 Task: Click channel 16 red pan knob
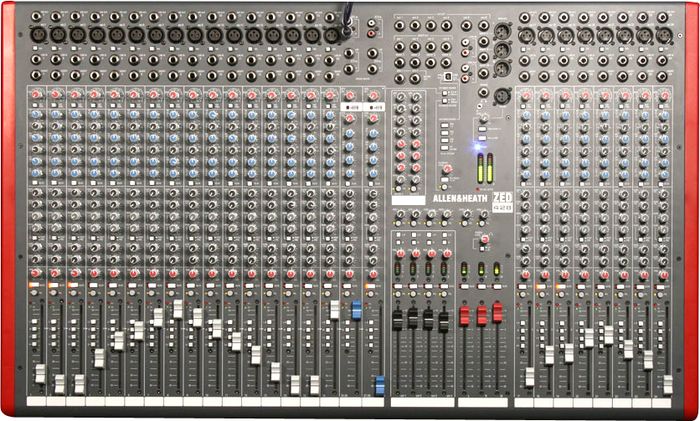pos(330,274)
